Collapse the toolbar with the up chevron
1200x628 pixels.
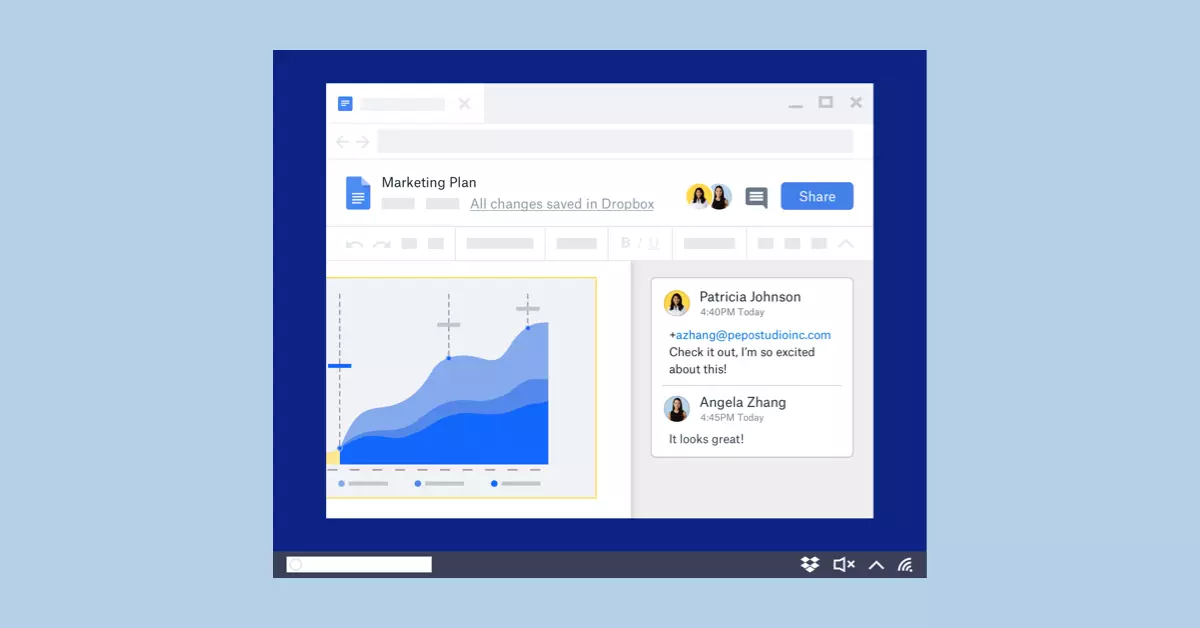tap(846, 243)
